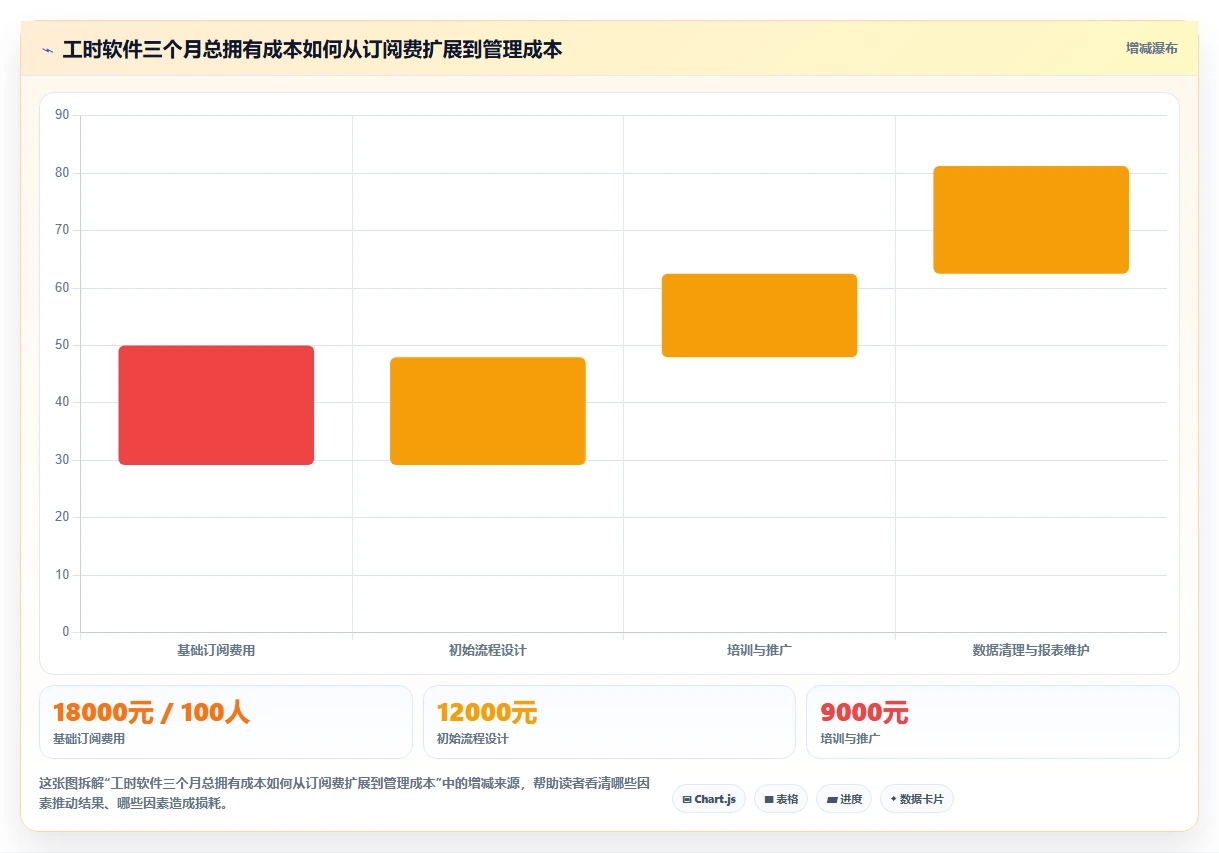Click the red 基础订阅费用 bar
Image resolution: width=1219 pixels, height=853 pixels.
[216, 405]
